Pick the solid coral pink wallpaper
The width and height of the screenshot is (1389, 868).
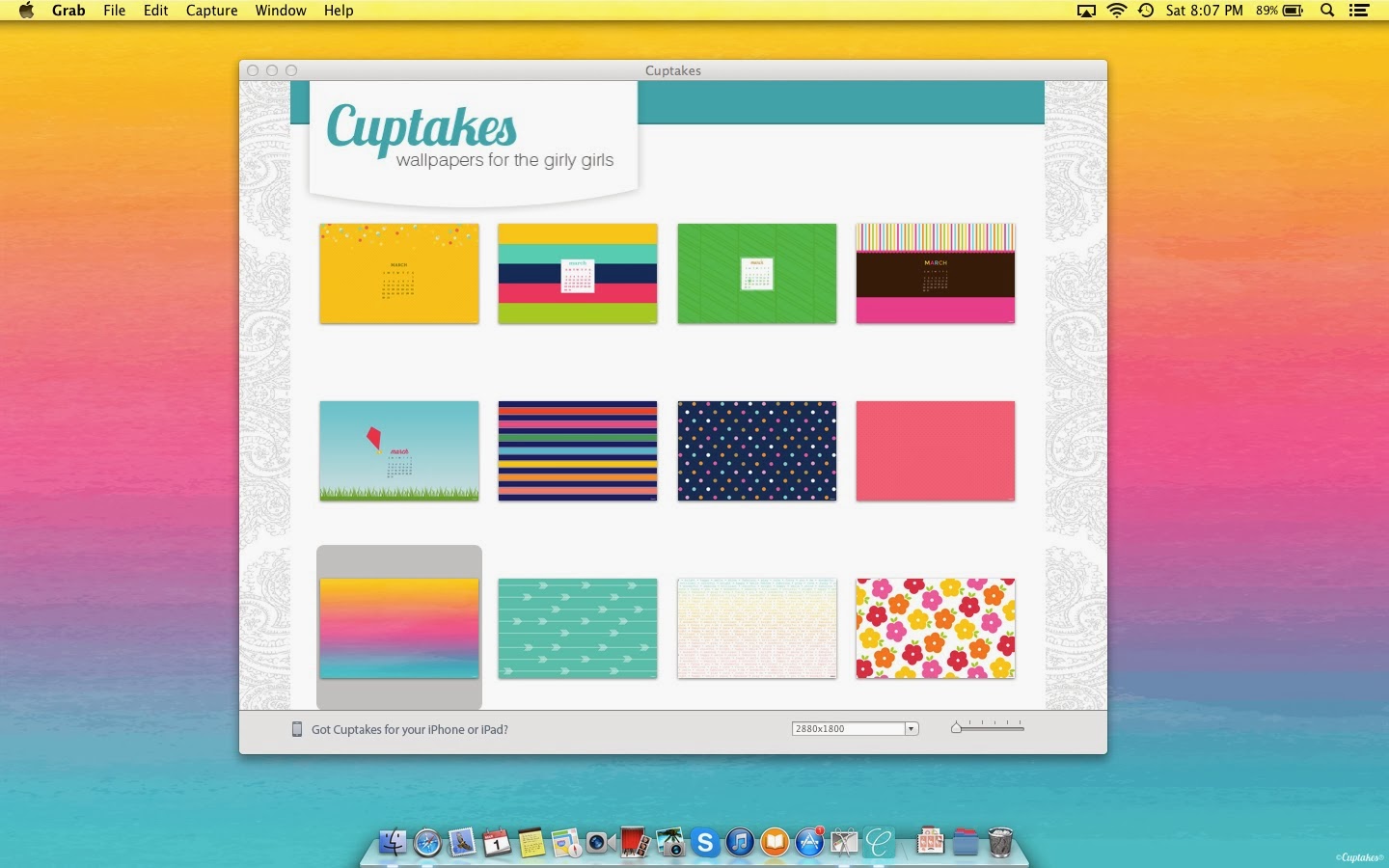(x=936, y=450)
